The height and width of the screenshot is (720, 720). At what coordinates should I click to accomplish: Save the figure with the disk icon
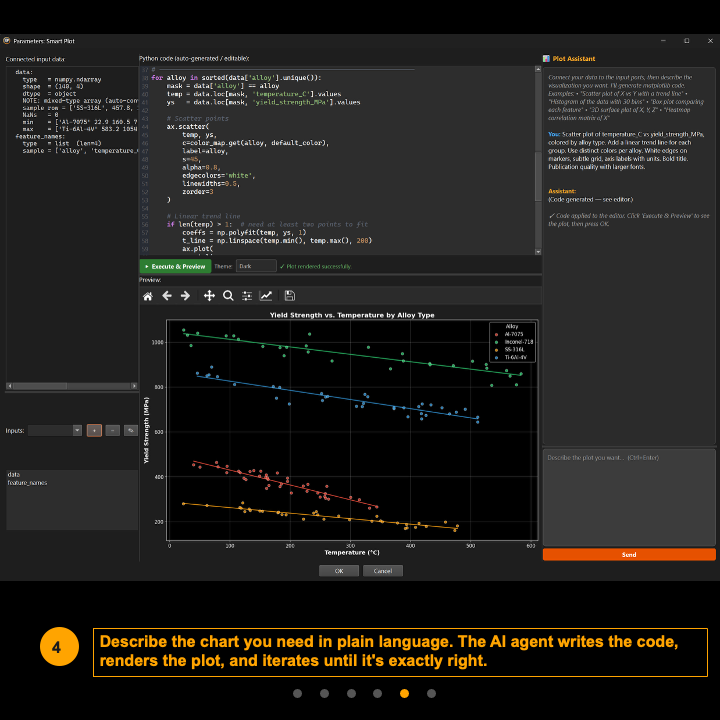(x=290, y=296)
